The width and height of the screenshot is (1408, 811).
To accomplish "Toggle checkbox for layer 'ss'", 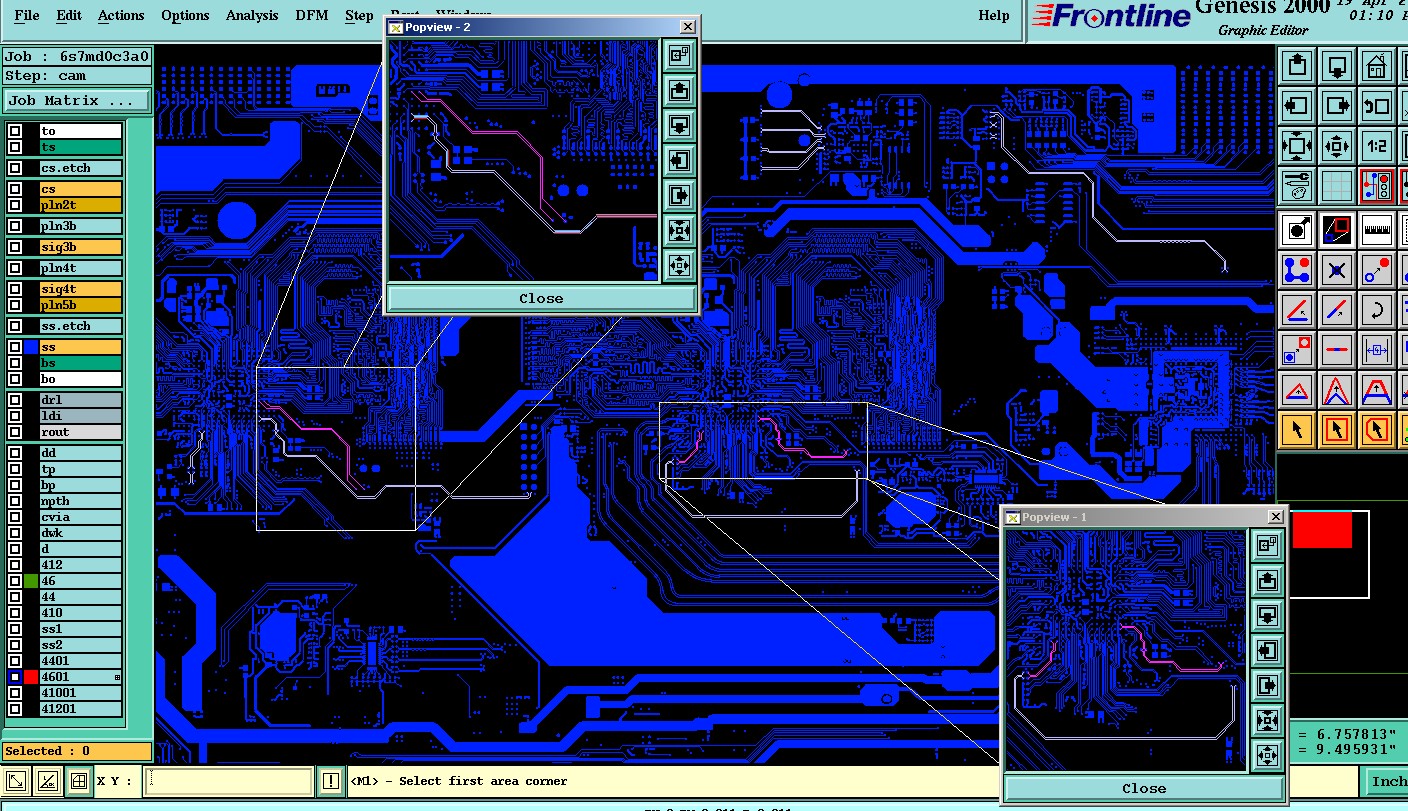I will click(15, 347).
